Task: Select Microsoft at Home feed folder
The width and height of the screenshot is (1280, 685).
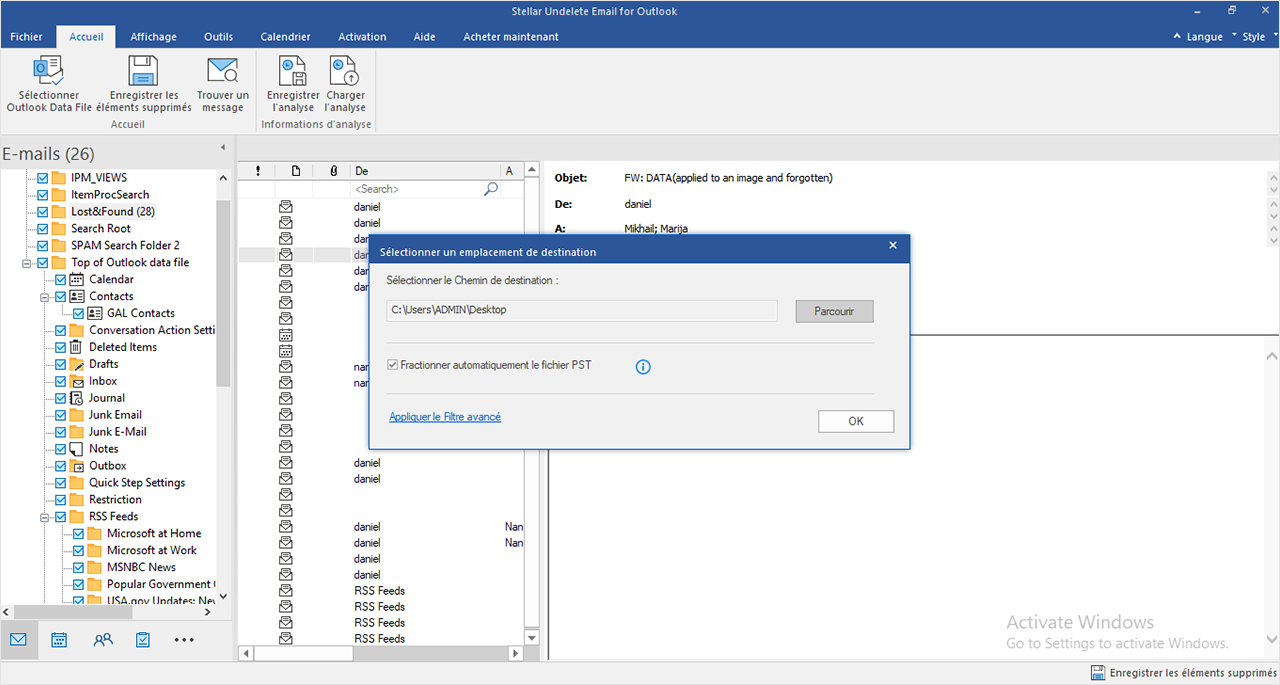Action: (154, 534)
